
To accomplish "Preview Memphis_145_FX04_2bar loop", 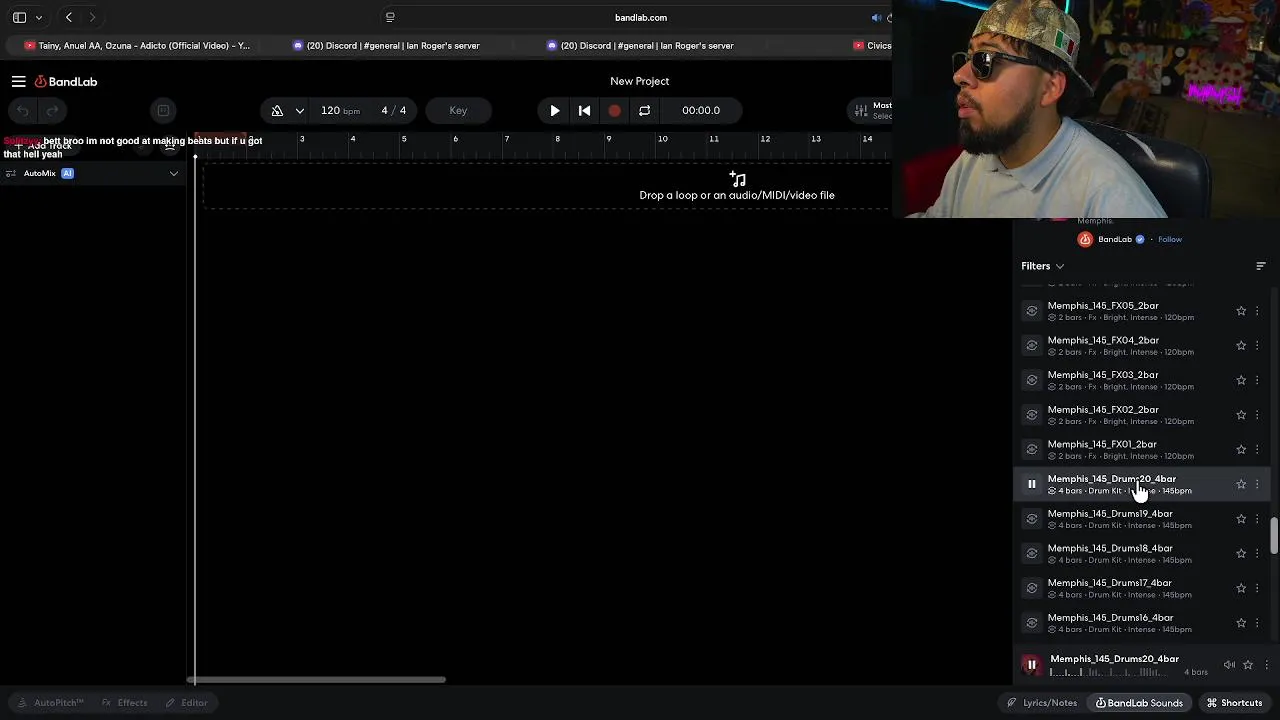I will 1032,346.
